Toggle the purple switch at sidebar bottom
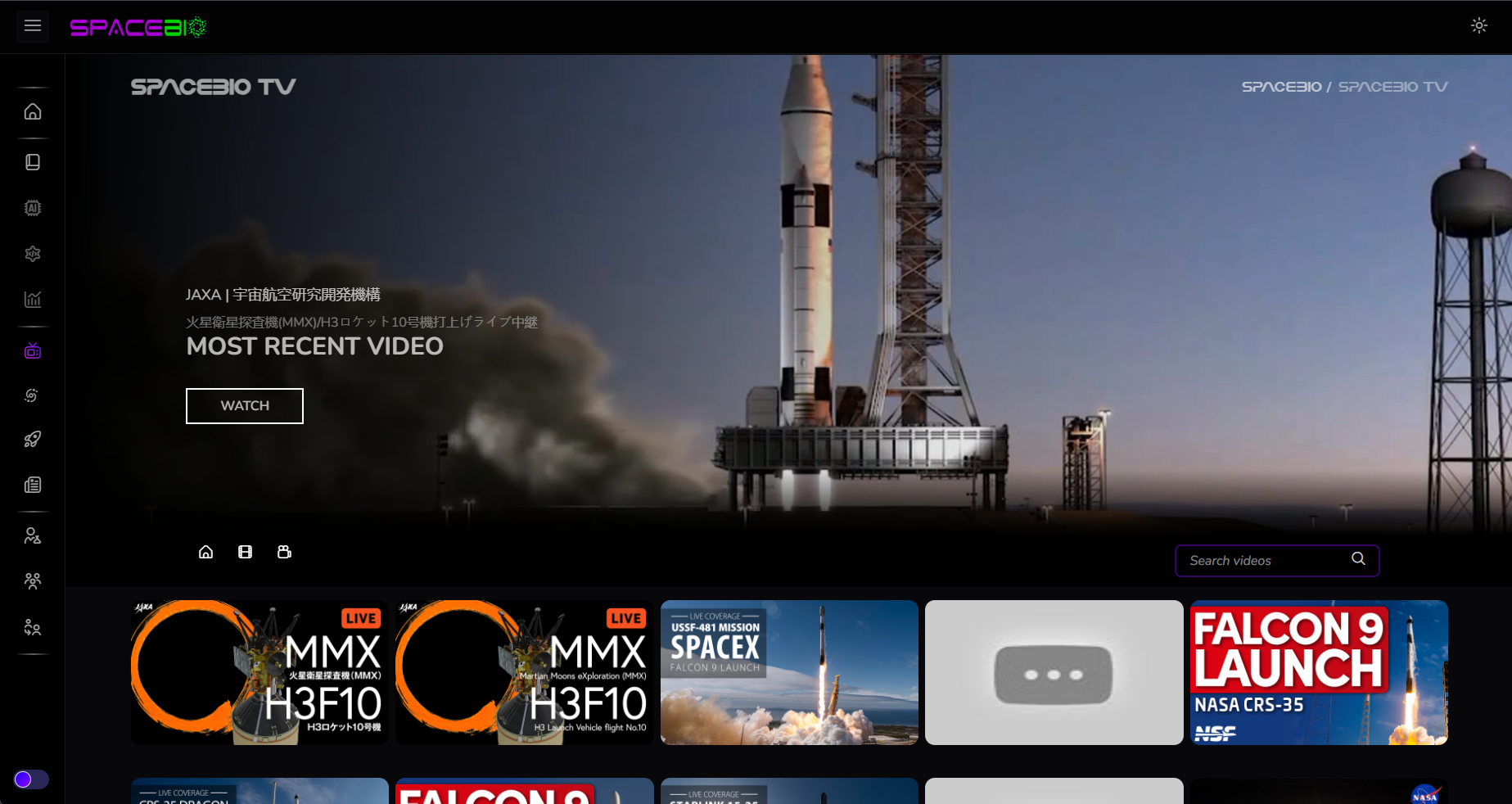The width and height of the screenshot is (1512, 804). (31, 779)
